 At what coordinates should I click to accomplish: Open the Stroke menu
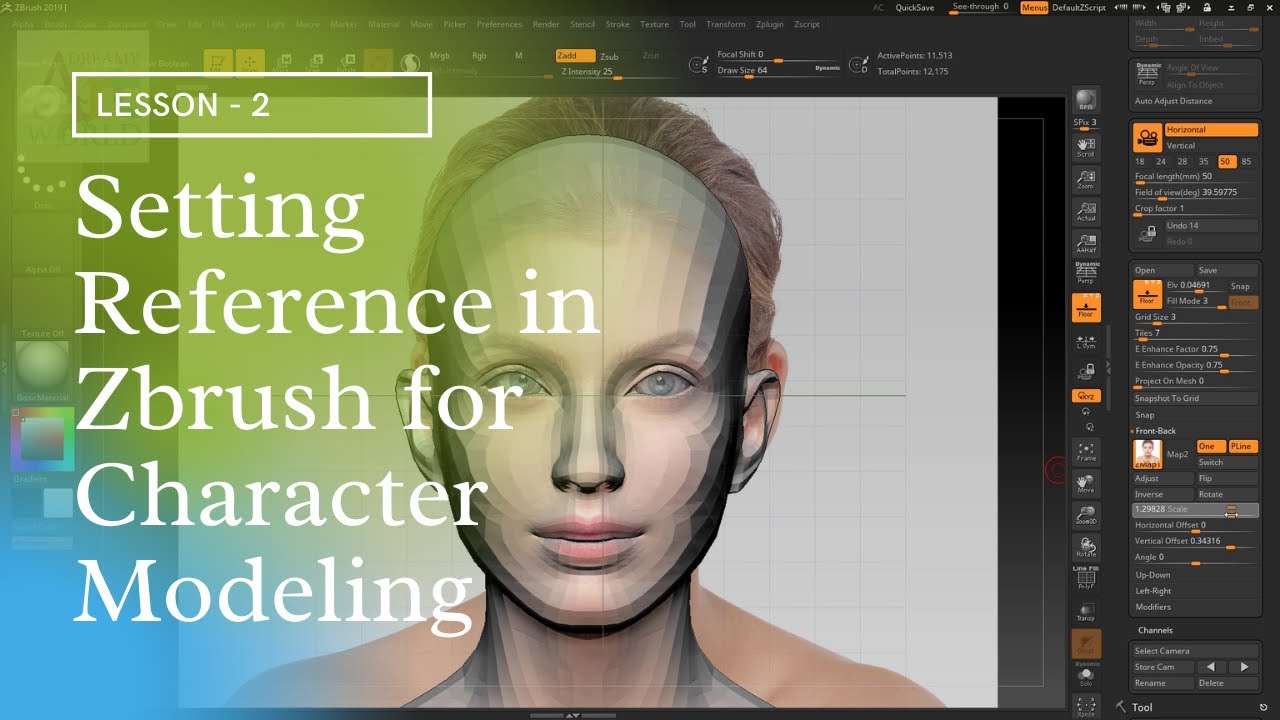pos(618,24)
